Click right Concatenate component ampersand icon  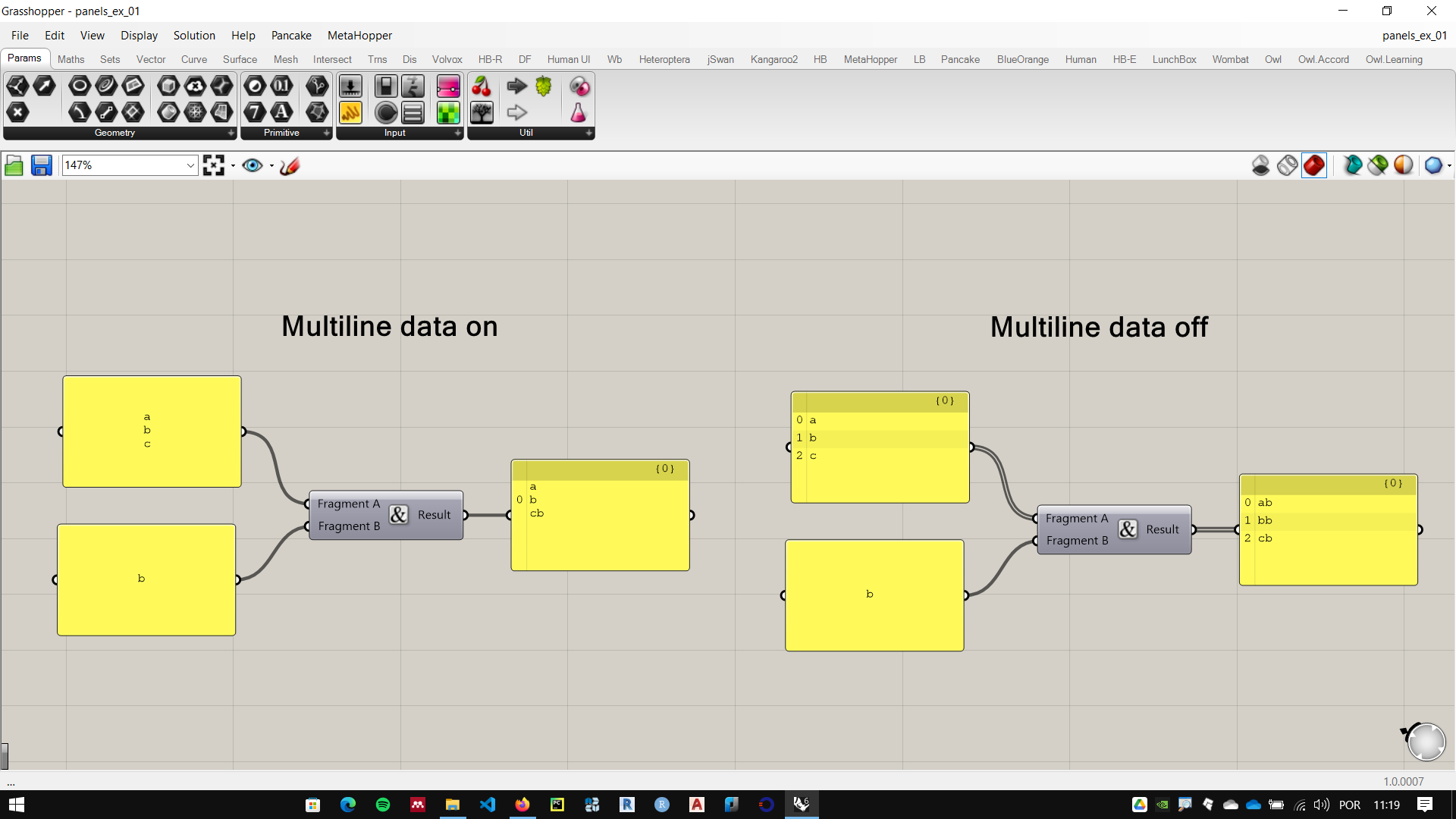point(1128,529)
